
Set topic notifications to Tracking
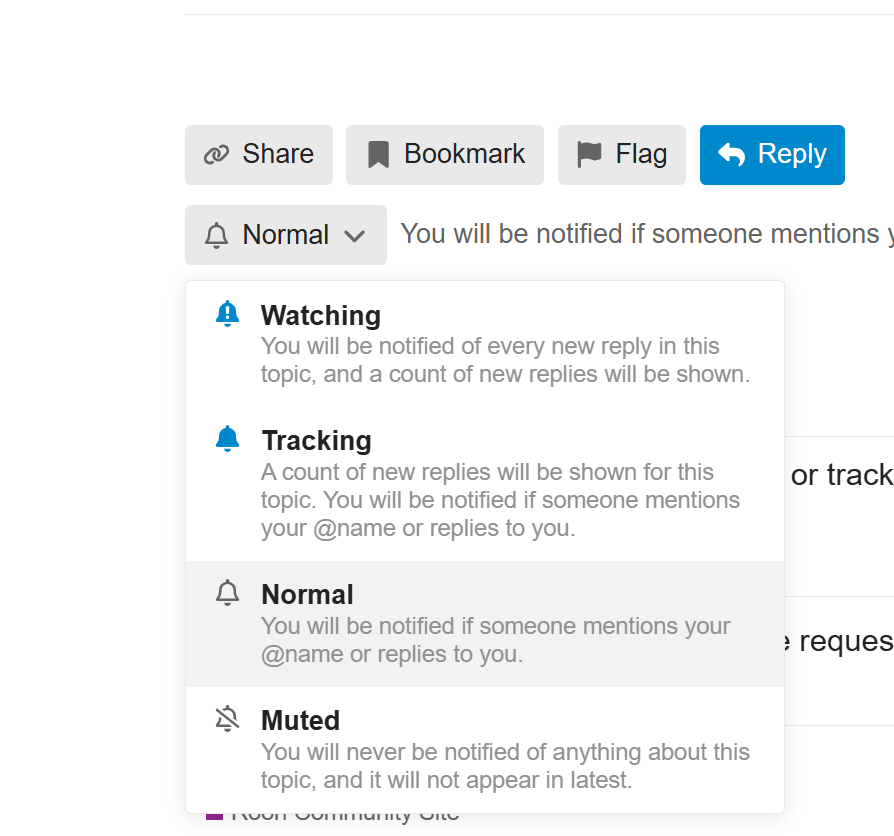pos(316,441)
